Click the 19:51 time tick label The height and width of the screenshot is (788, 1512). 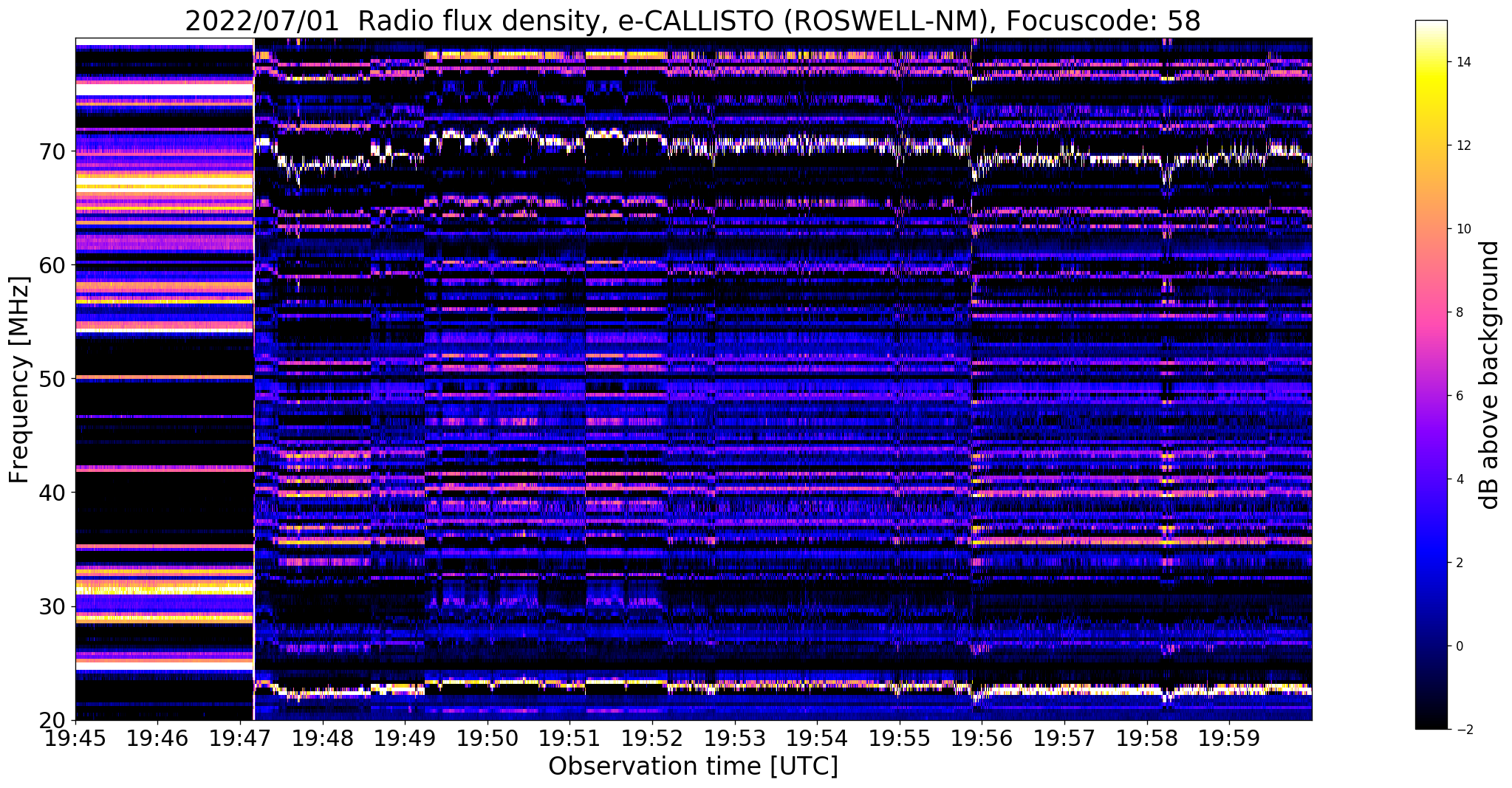tap(569, 738)
